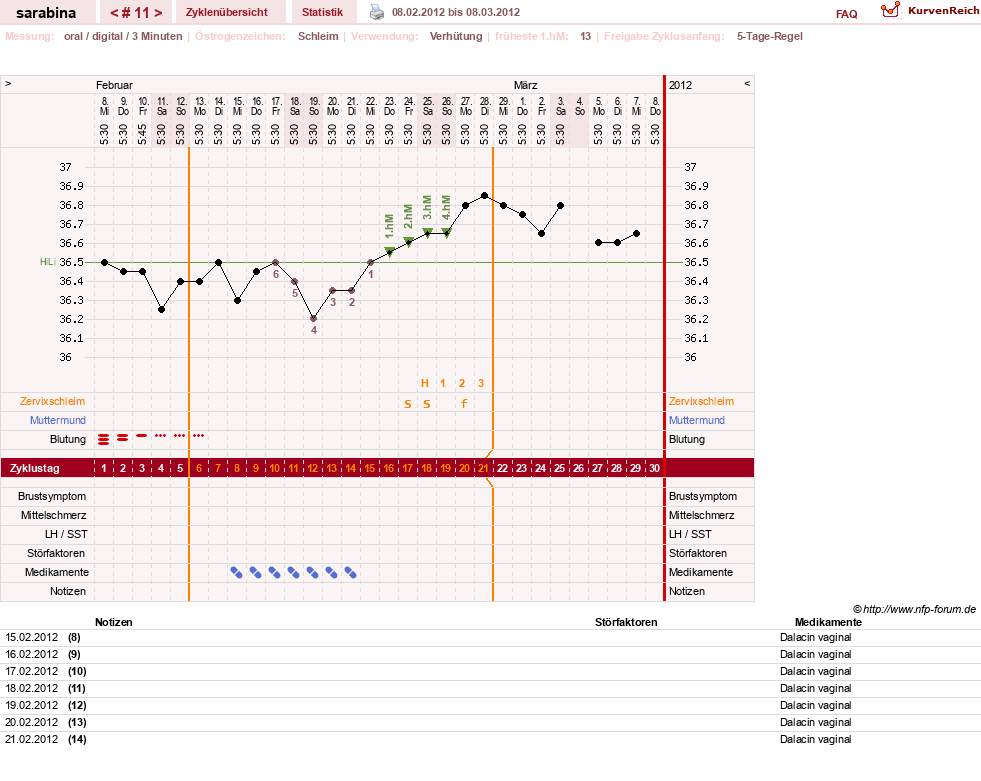981x781 pixels.
Task: Click Dalacin vaginal entry for 21.02.2012
Action: click(x=815, y=739)
